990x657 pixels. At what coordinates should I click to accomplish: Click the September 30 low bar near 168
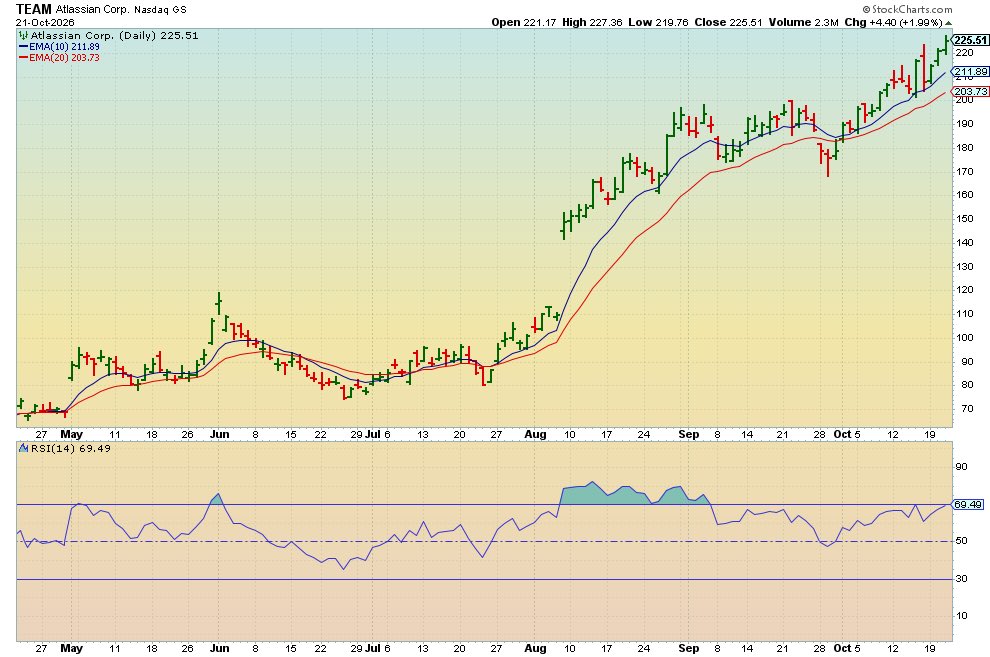pos(828,163)
